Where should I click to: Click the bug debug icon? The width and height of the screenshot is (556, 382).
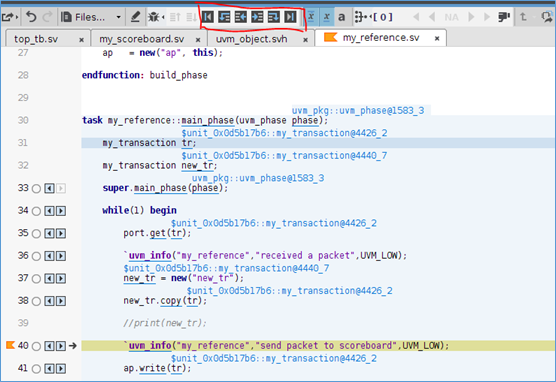click(x=154, y=17)
